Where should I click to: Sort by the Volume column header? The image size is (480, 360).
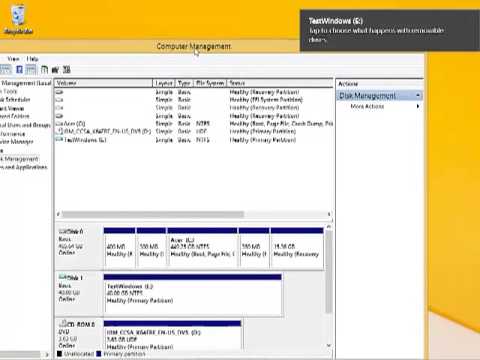point(104,83)
